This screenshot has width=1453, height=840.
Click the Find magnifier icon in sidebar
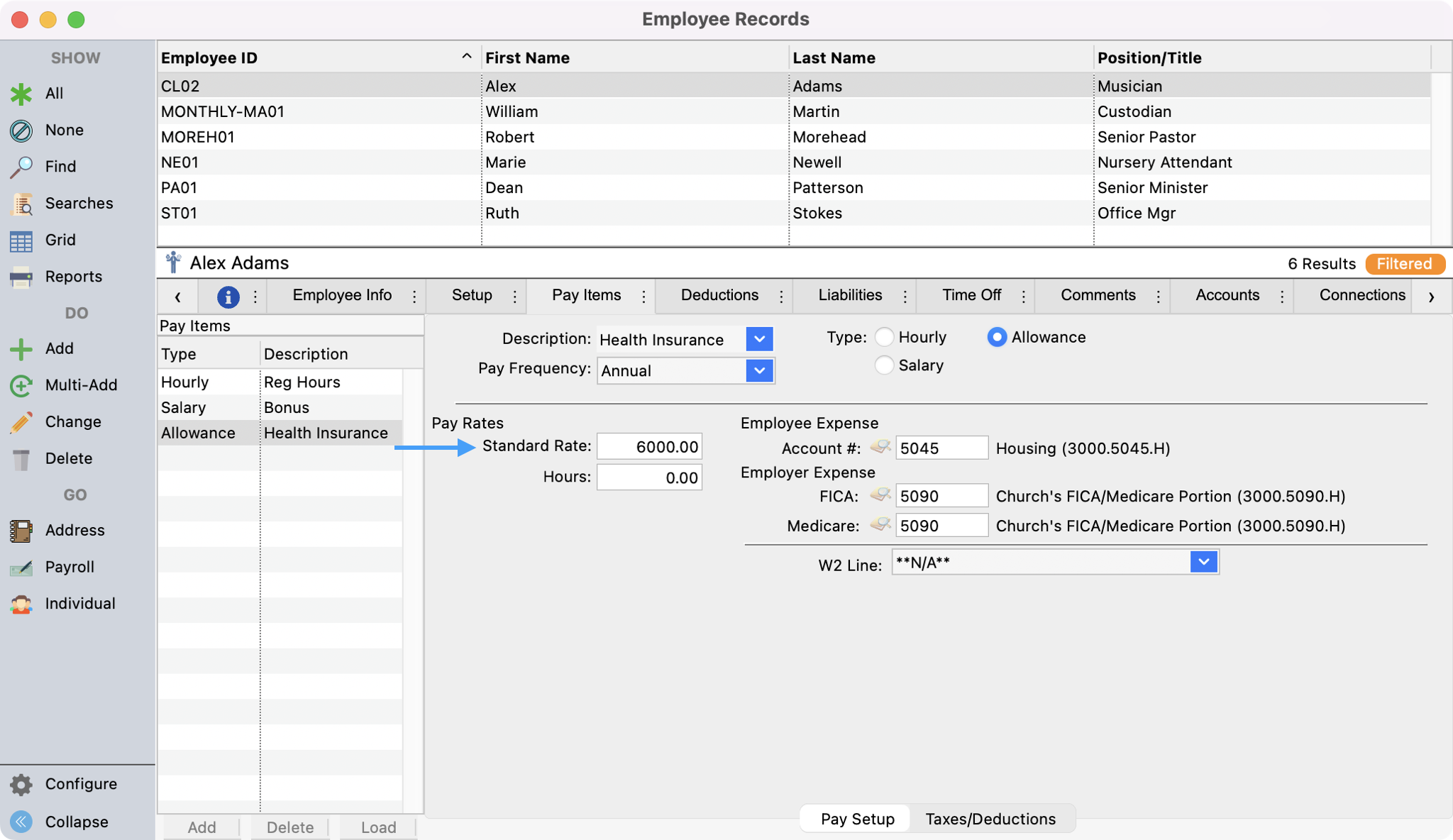pyautogui.click(x=21, y=167)
